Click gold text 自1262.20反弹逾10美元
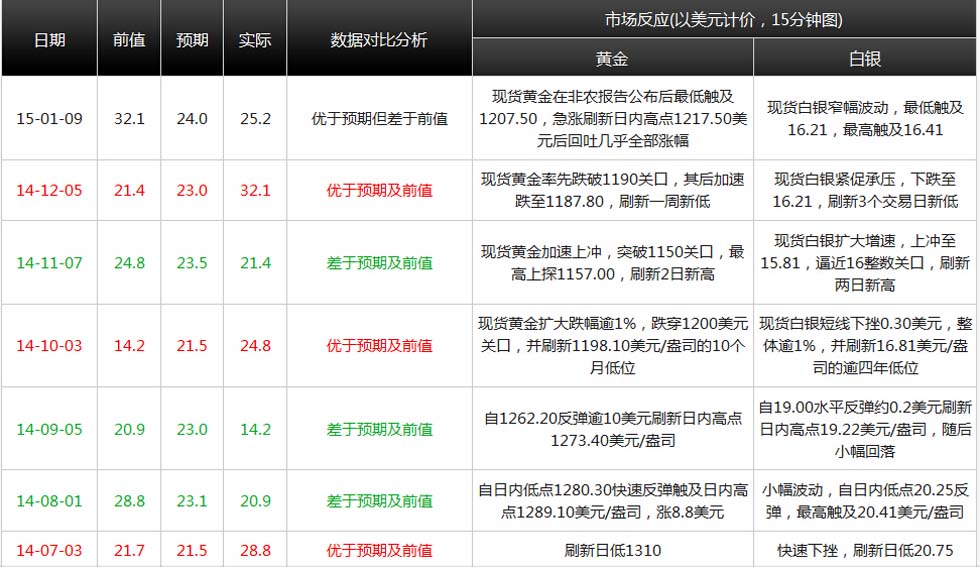Viewport: 980px width, 568px height. tap(612, 429)
